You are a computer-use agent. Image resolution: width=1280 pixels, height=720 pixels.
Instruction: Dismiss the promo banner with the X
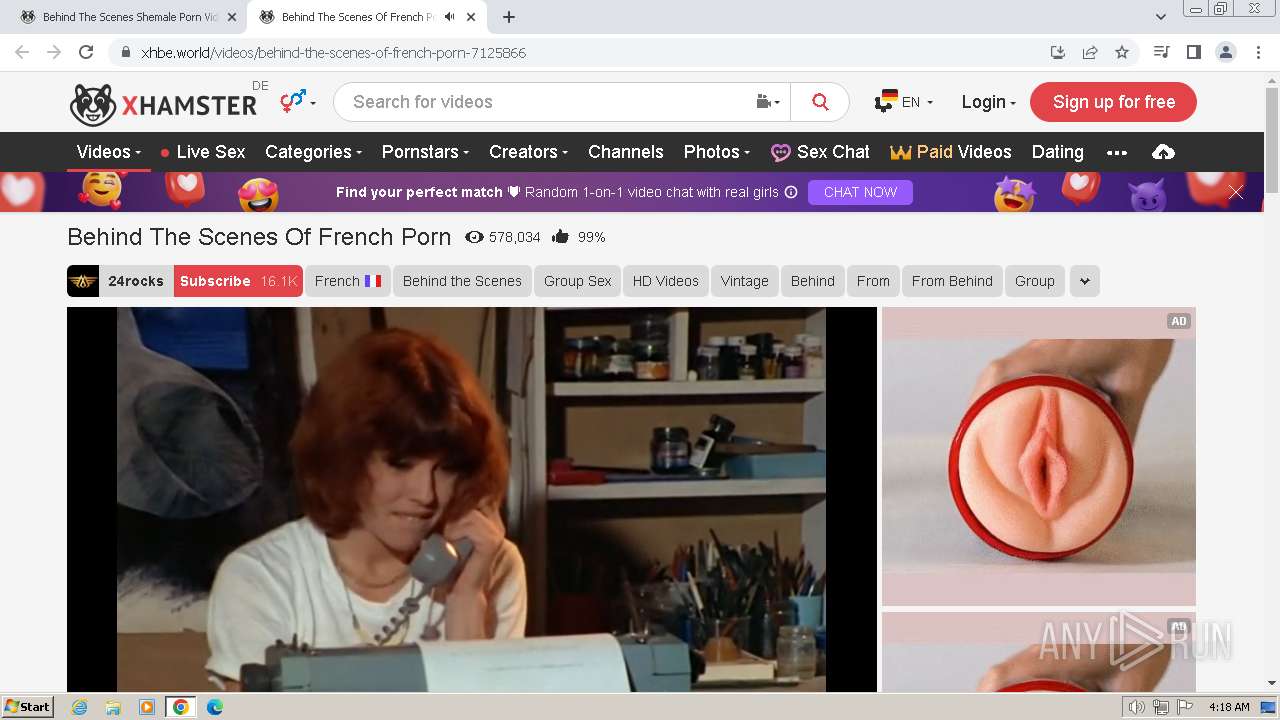(x=1236, y=192)
